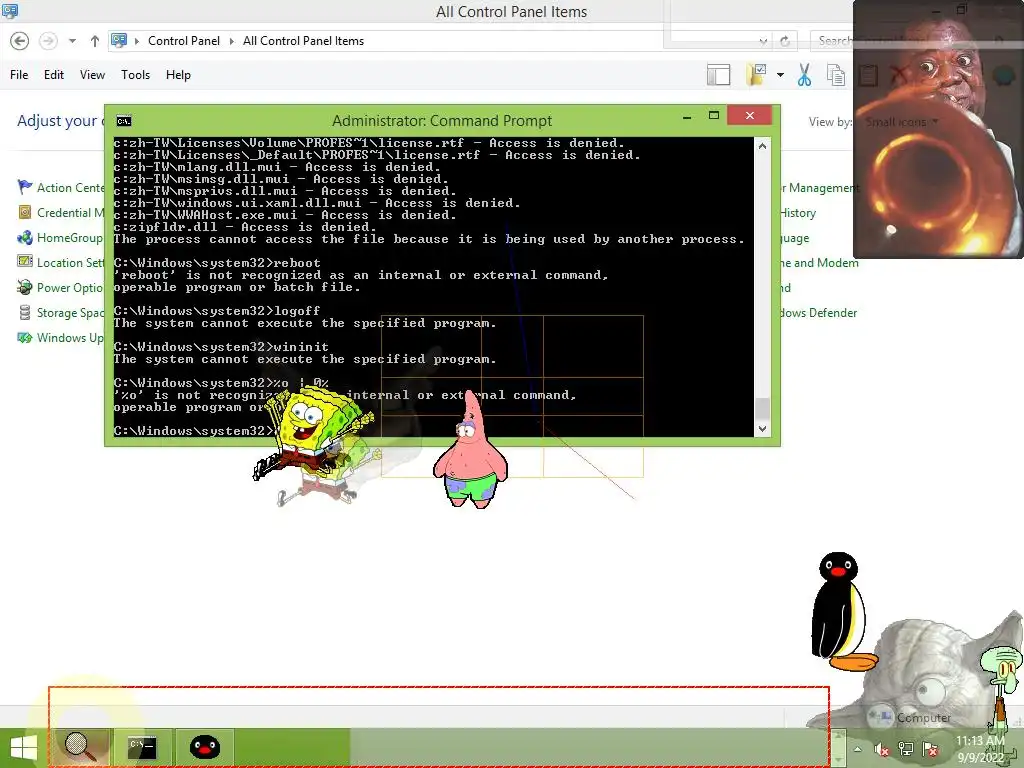
Task: Click the HomeGroup globe icon
Action: (x=25, y=238)
